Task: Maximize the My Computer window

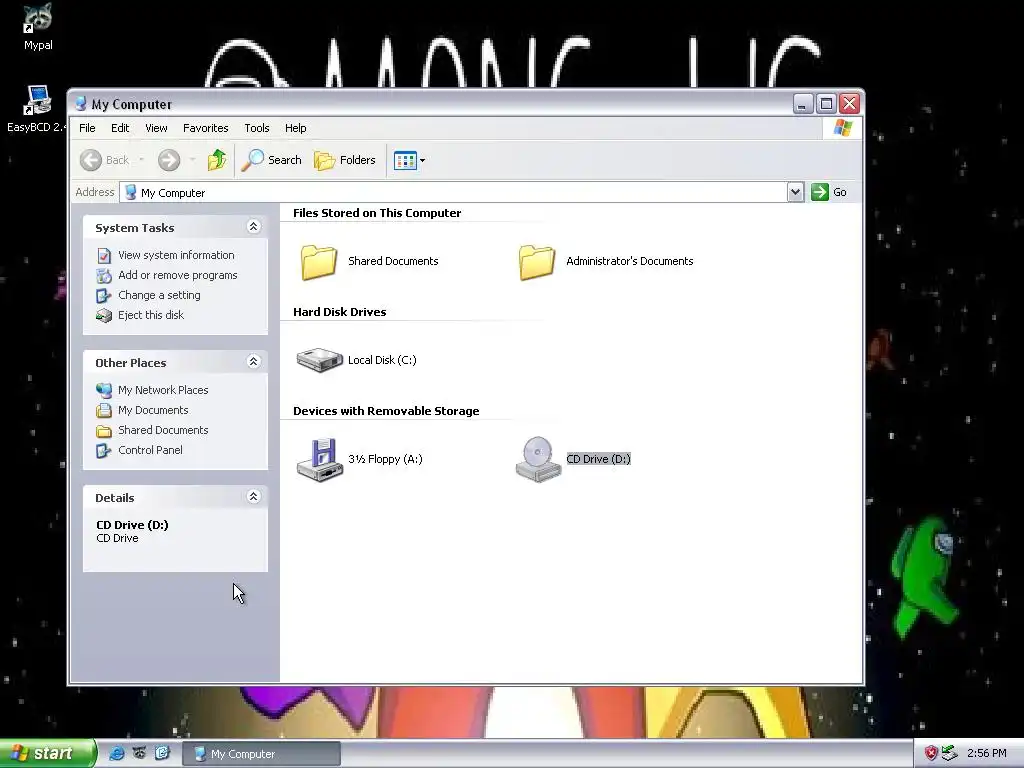Action: point(826,104)
